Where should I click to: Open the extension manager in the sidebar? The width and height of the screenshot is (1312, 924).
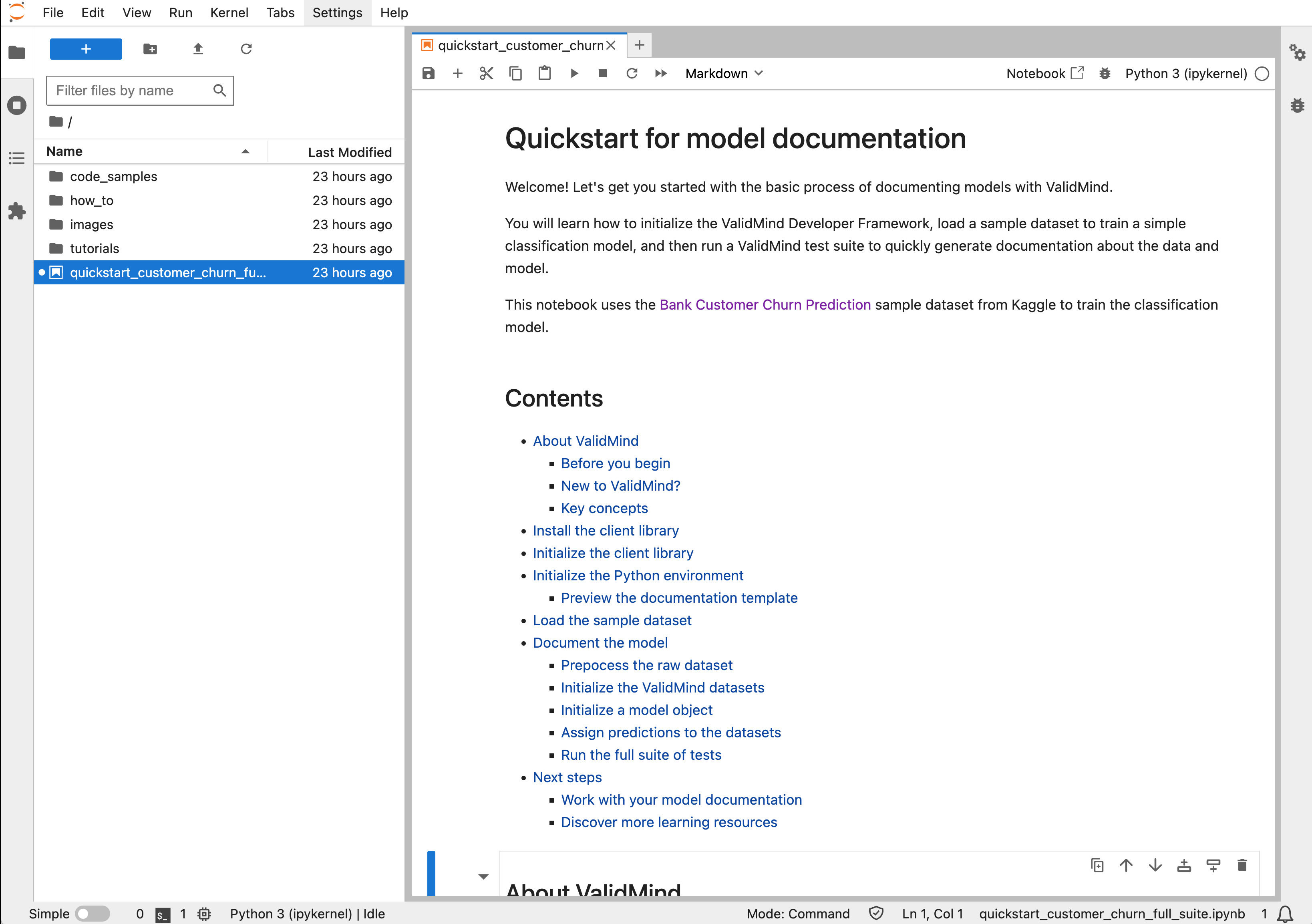tap(16, 211)
